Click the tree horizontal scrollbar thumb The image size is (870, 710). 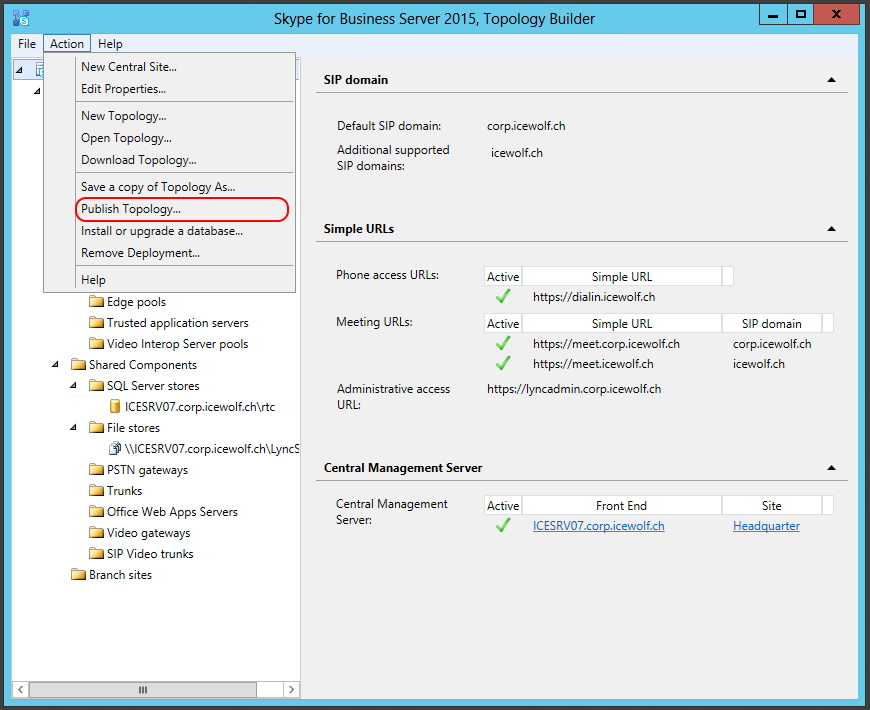(x=143, y=689)
